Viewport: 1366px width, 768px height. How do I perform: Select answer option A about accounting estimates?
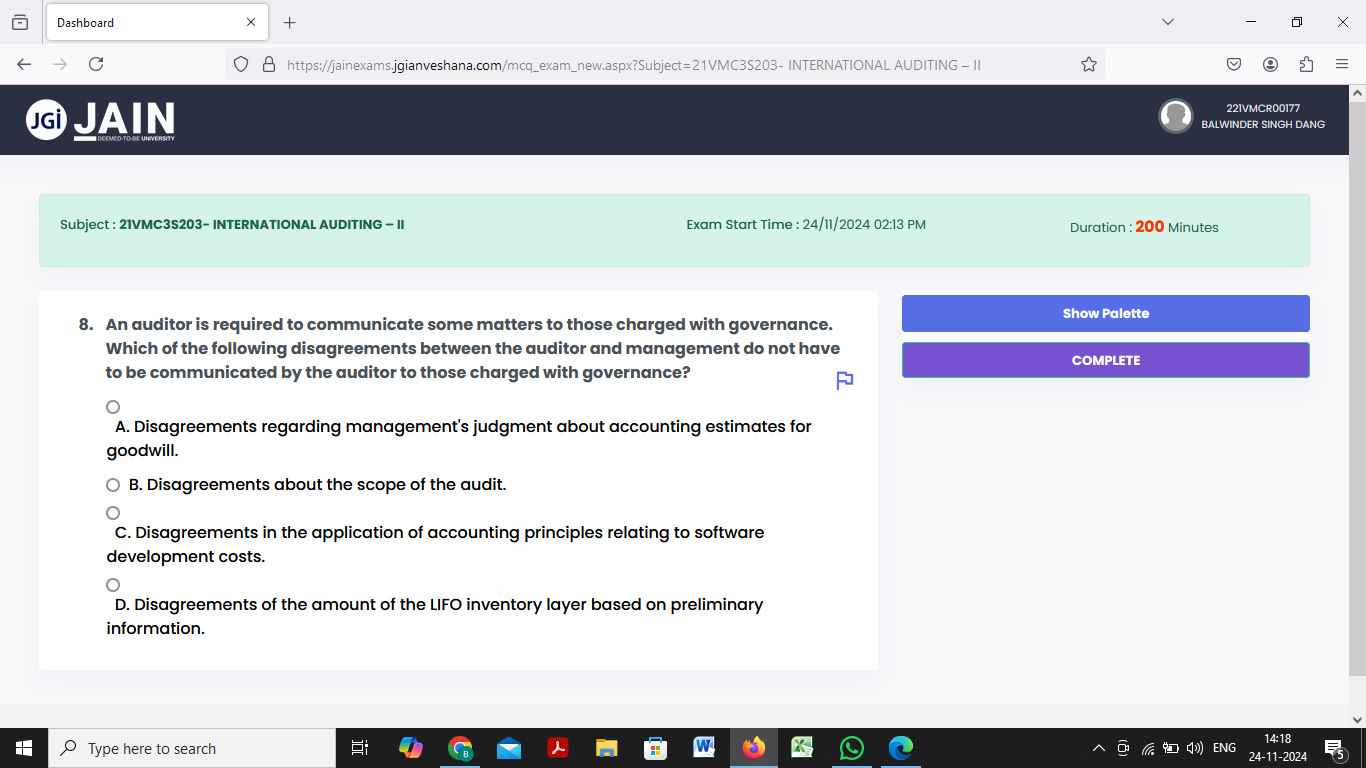[x=112, y=406]
